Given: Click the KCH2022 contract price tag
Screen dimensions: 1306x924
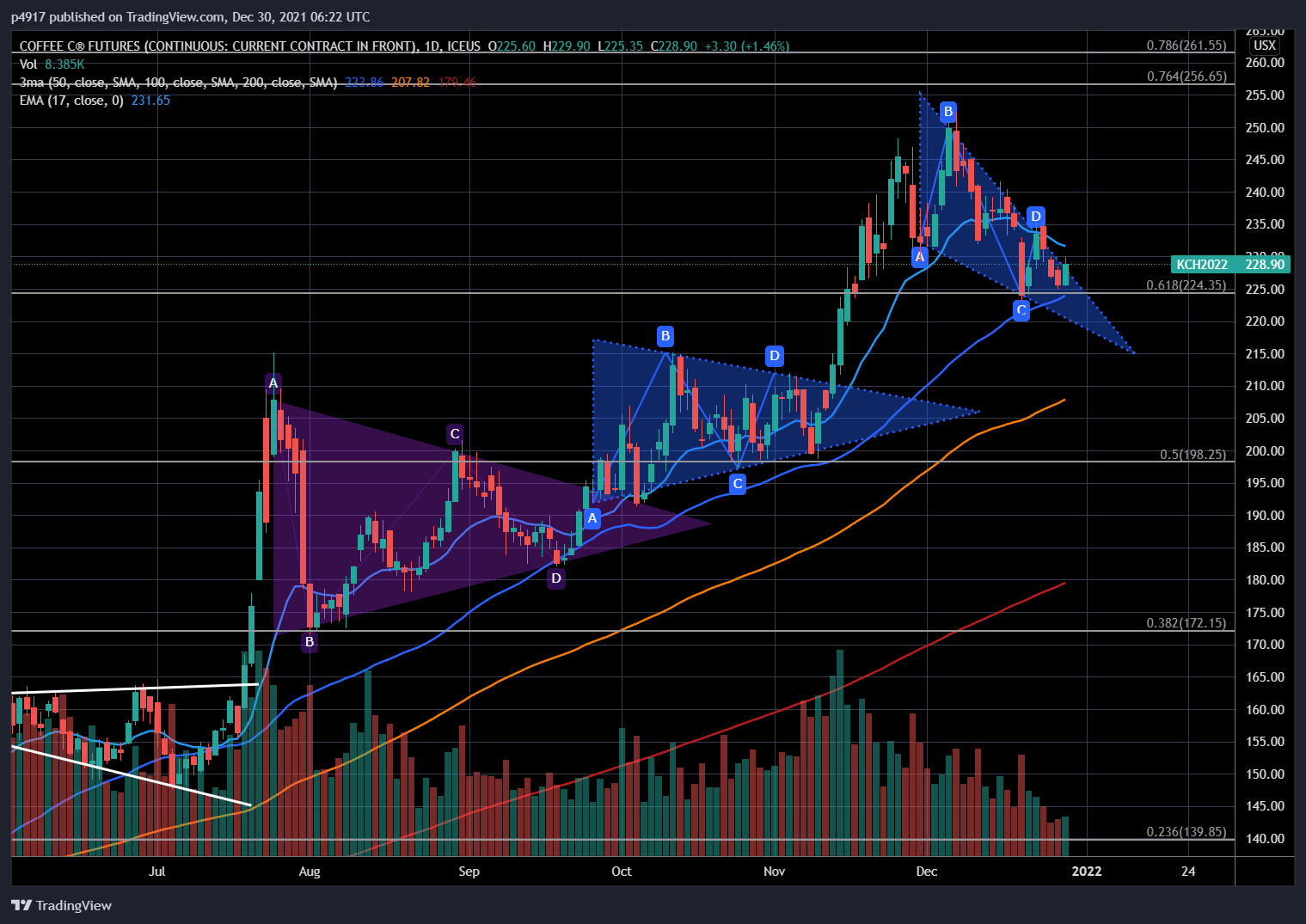Looking at the screenshot, I should coord(1201,264).
